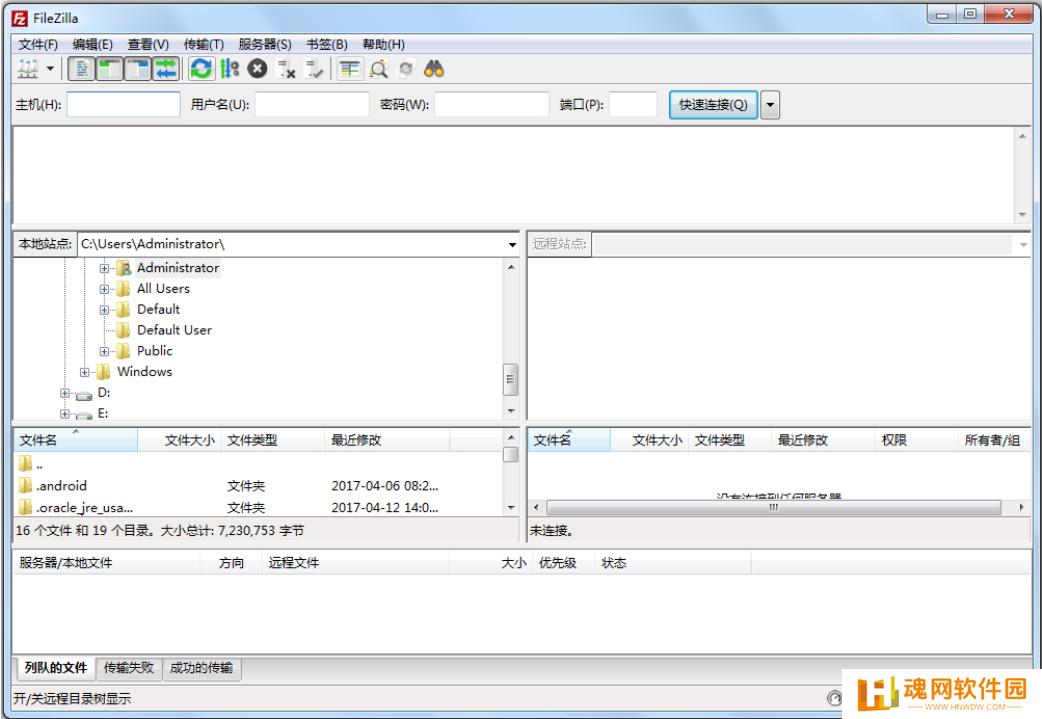Open 传输(T) menu
This screenshot has height=719, width=1042.
click(203, 45)
